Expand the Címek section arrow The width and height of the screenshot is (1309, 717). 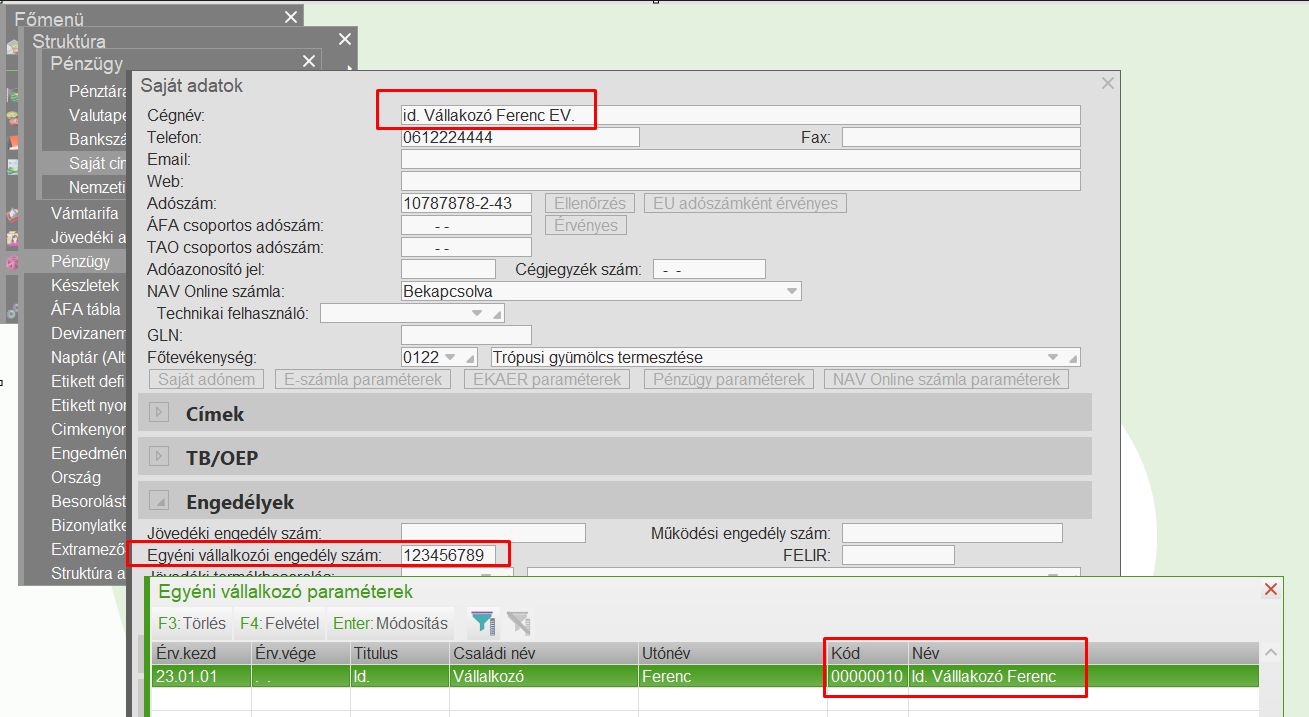tap(159, 413)
